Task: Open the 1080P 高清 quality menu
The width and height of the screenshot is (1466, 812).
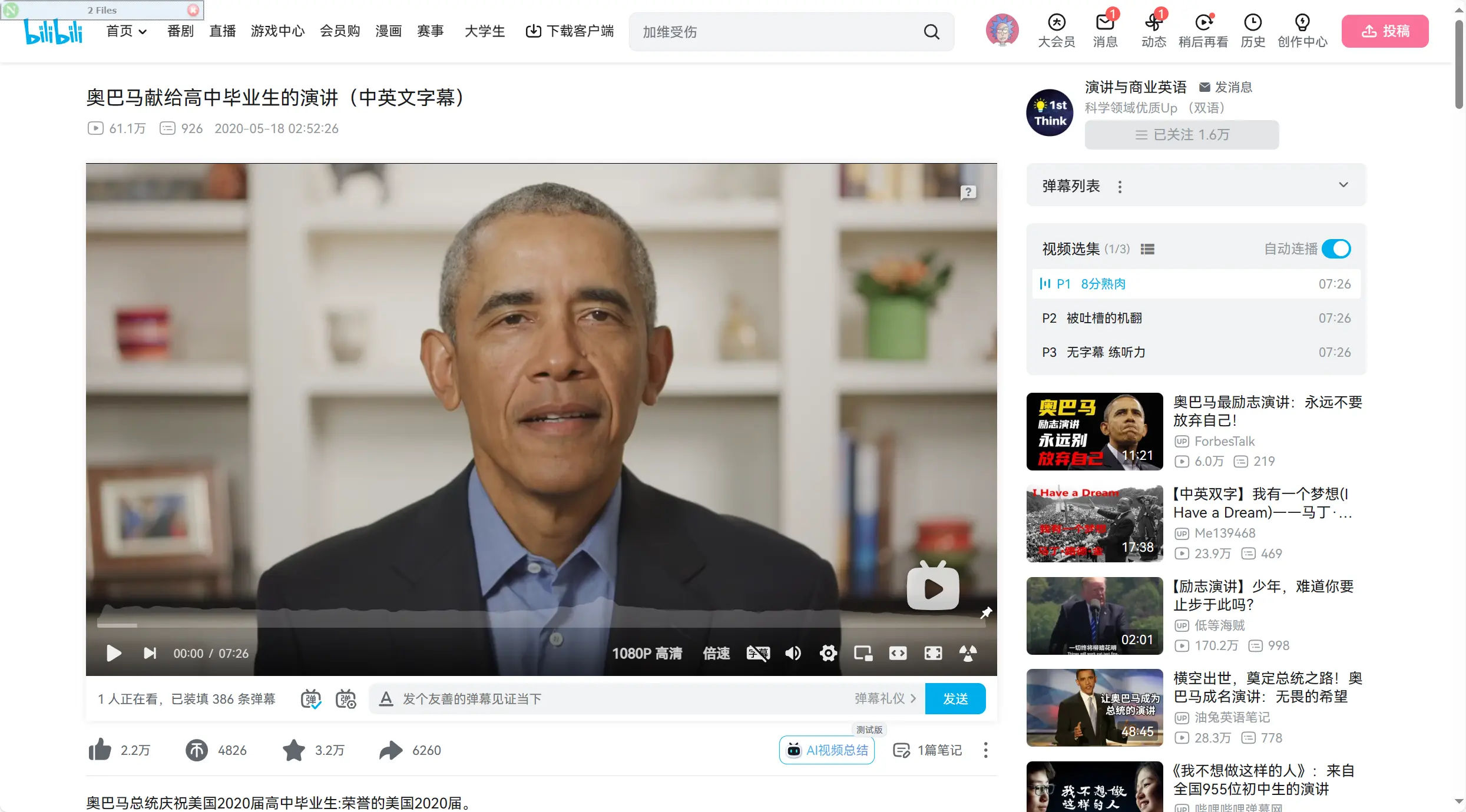Action: 647,653
